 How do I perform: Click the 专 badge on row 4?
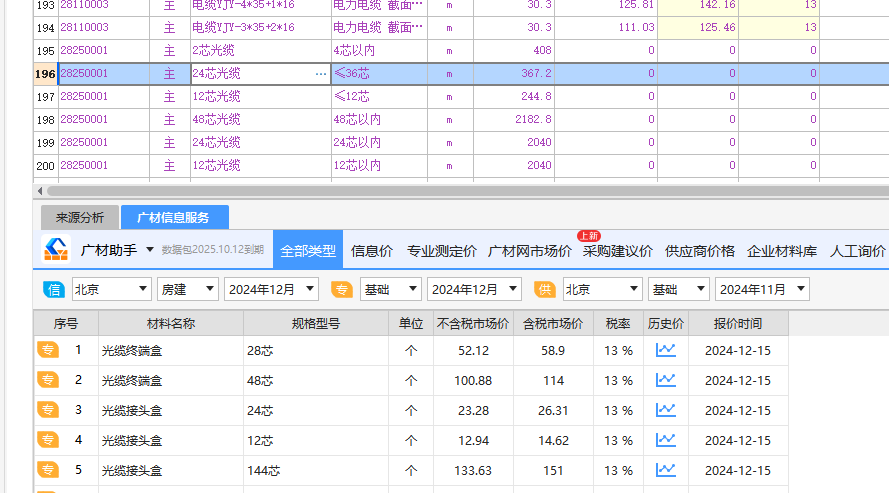48,440
